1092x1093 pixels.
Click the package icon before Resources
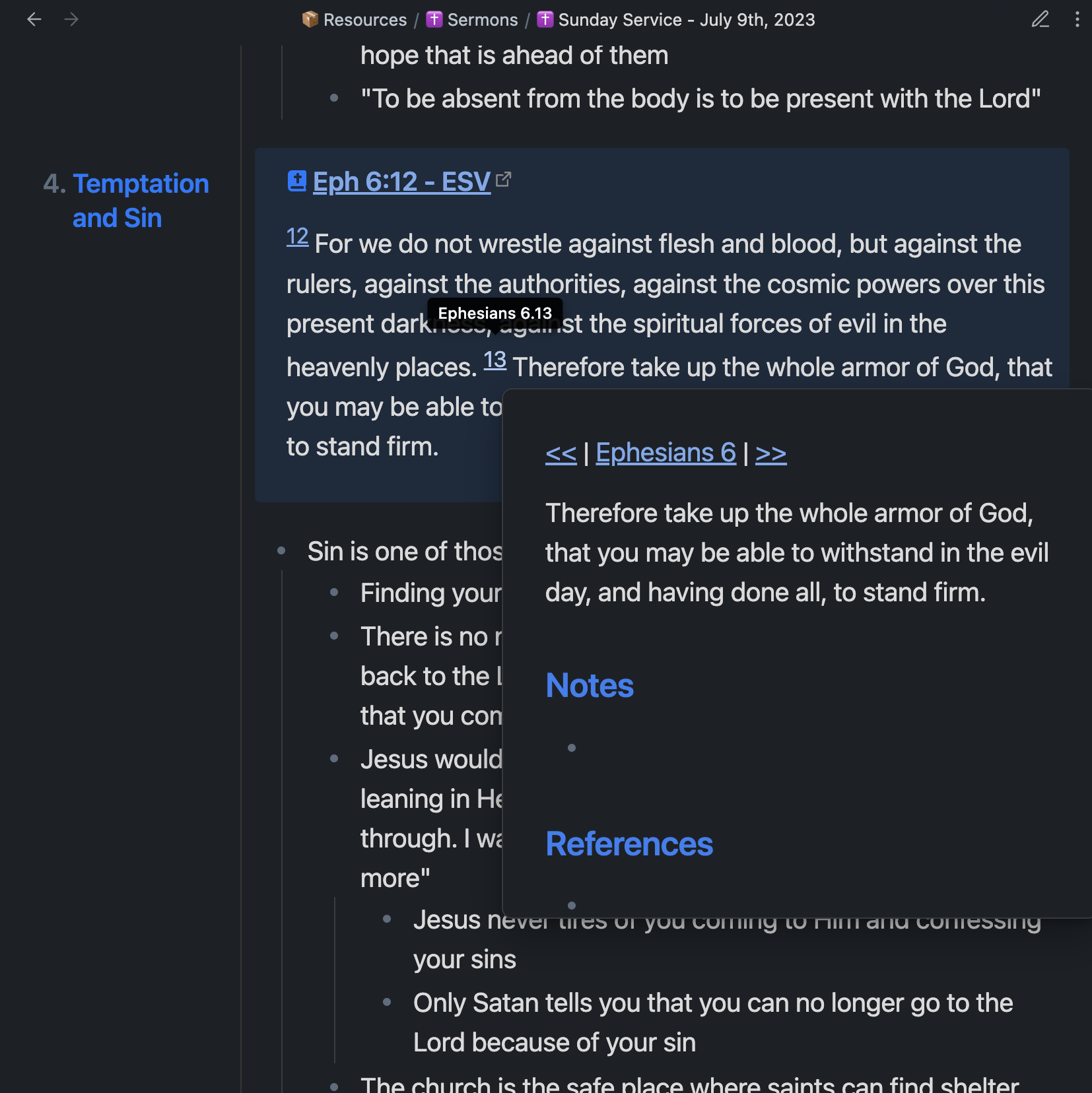click(310, 19)
